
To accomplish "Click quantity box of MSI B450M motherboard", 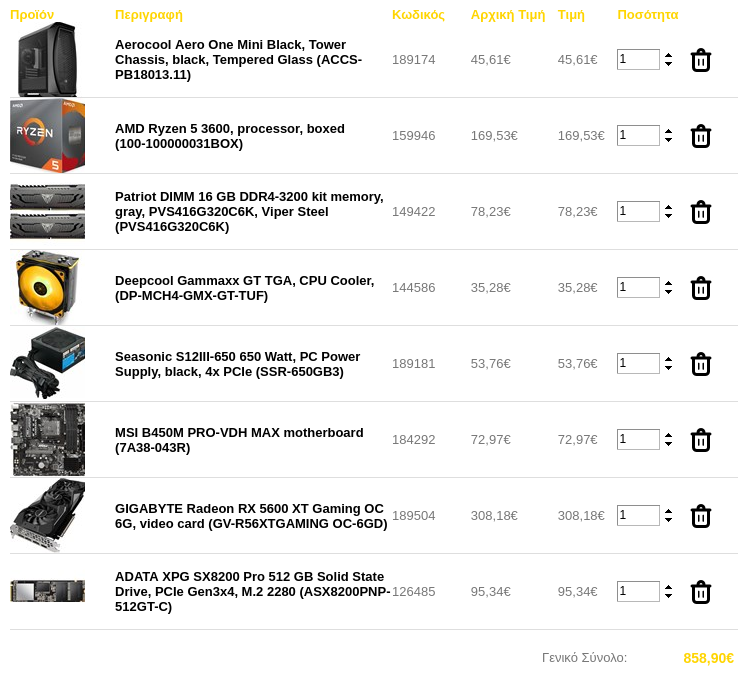I will [x=638, y=440].
